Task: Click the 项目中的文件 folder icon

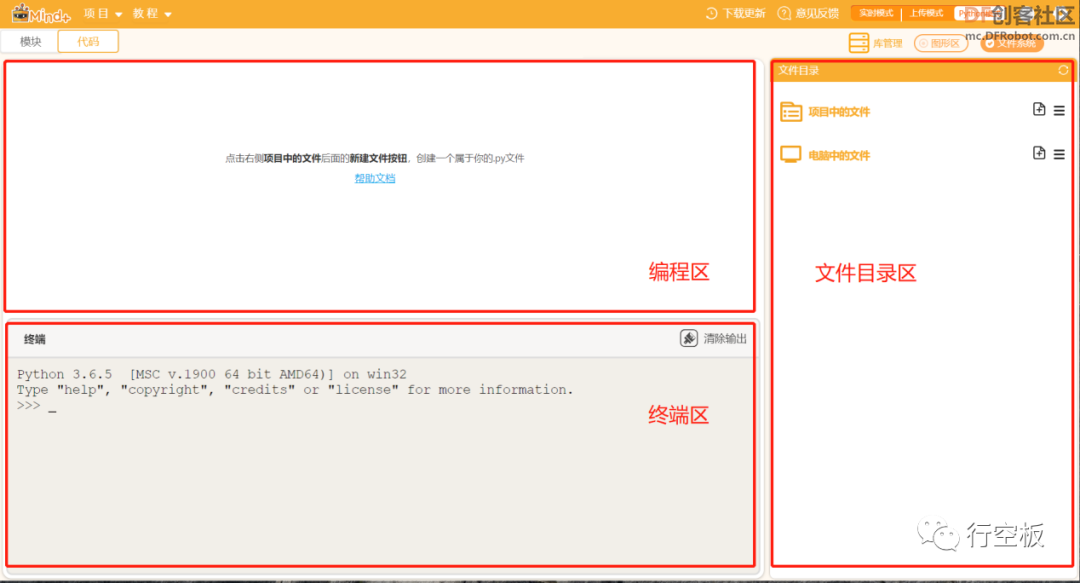Action: pyautogui.click(x=791, y=112)
